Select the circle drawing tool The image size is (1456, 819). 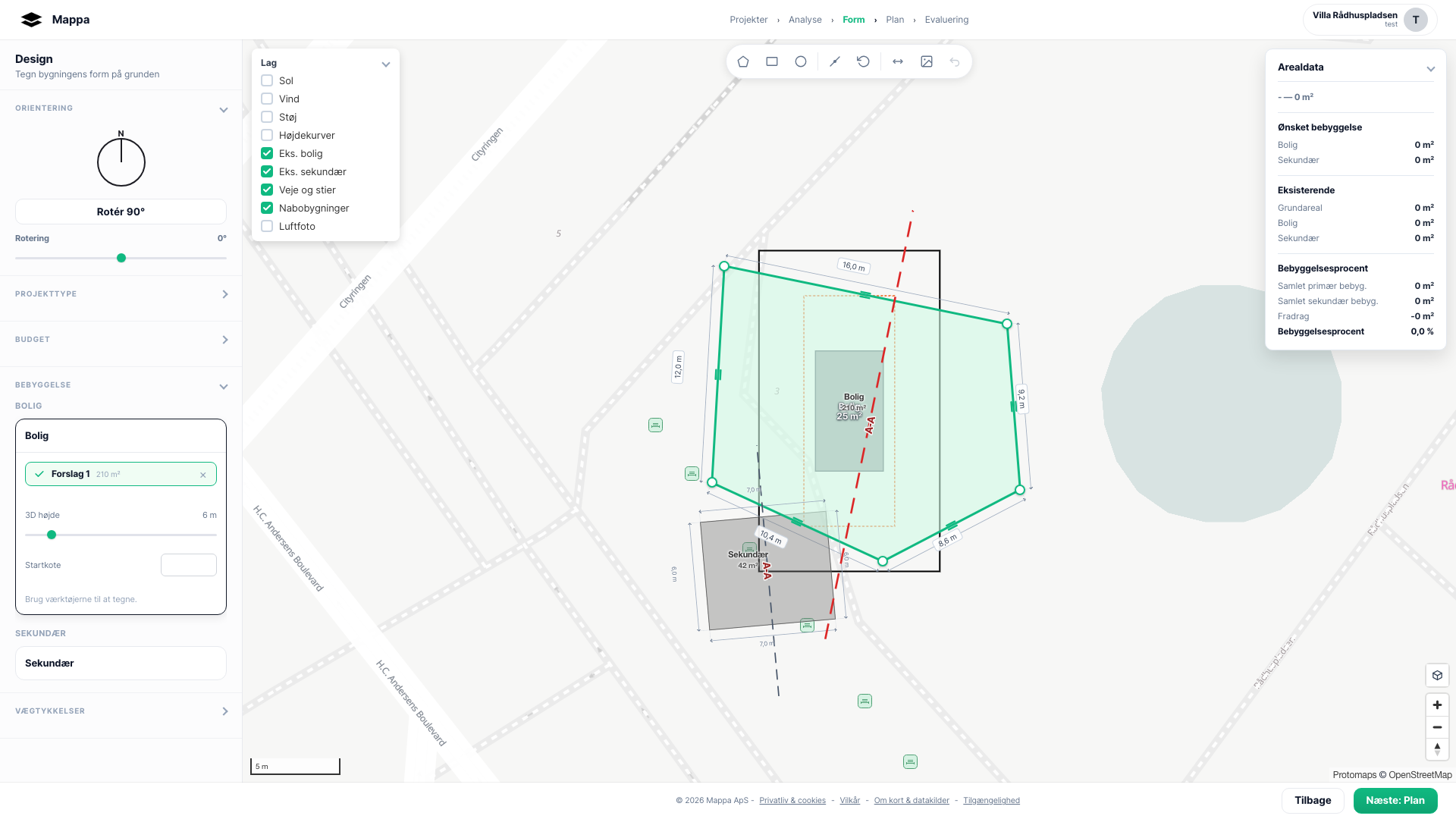[801, 61]
